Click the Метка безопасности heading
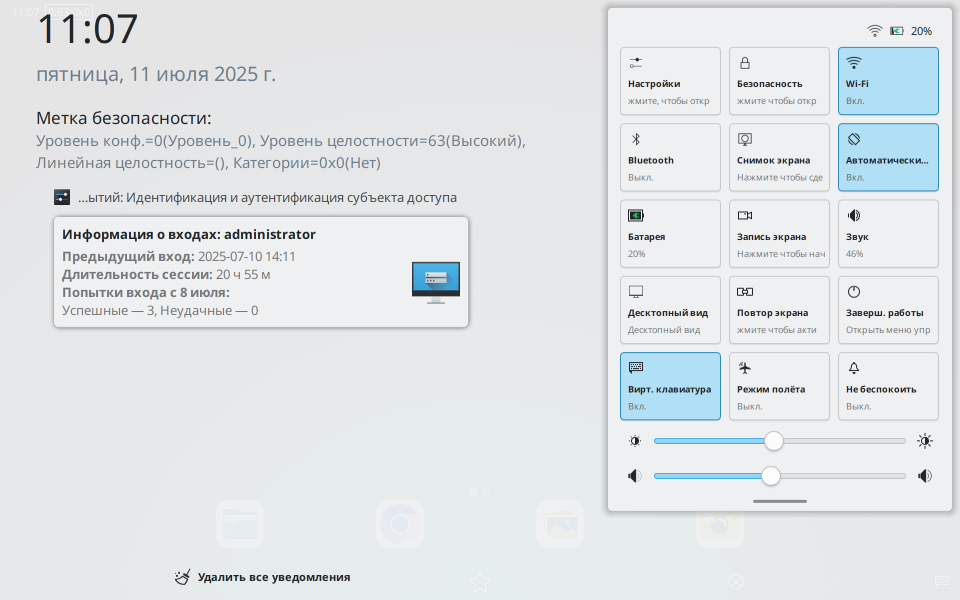960x600 pixels. 124,118
